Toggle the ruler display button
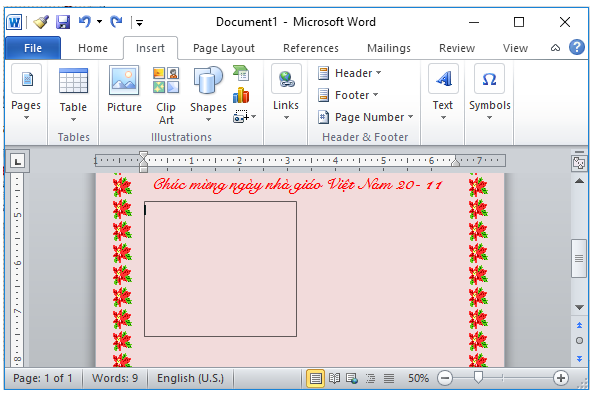The height and width of the screenshot is (393, 593). [579, 163]
